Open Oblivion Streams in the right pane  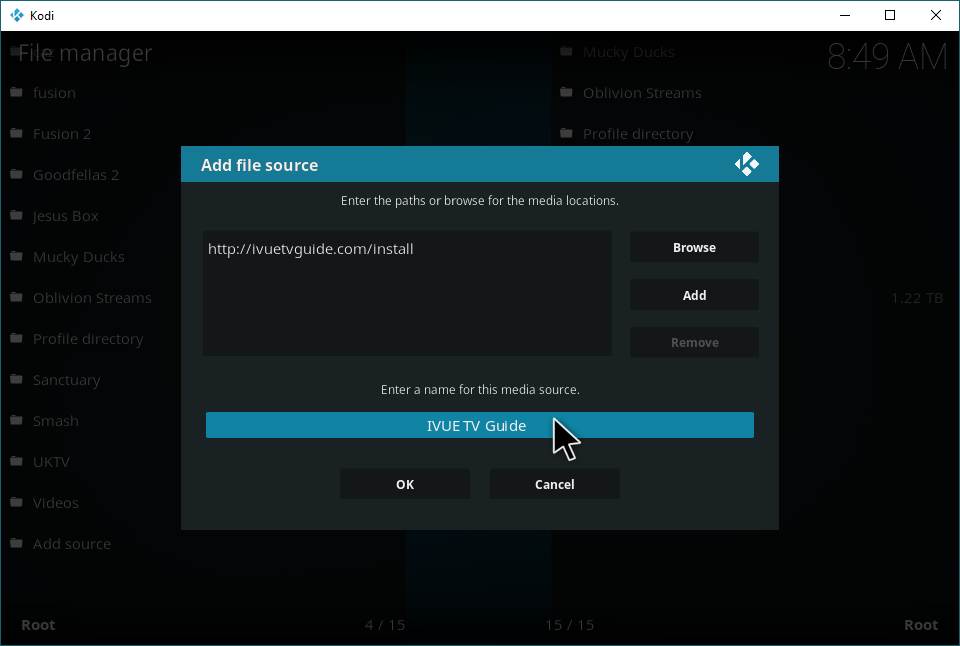pos(642,93)
